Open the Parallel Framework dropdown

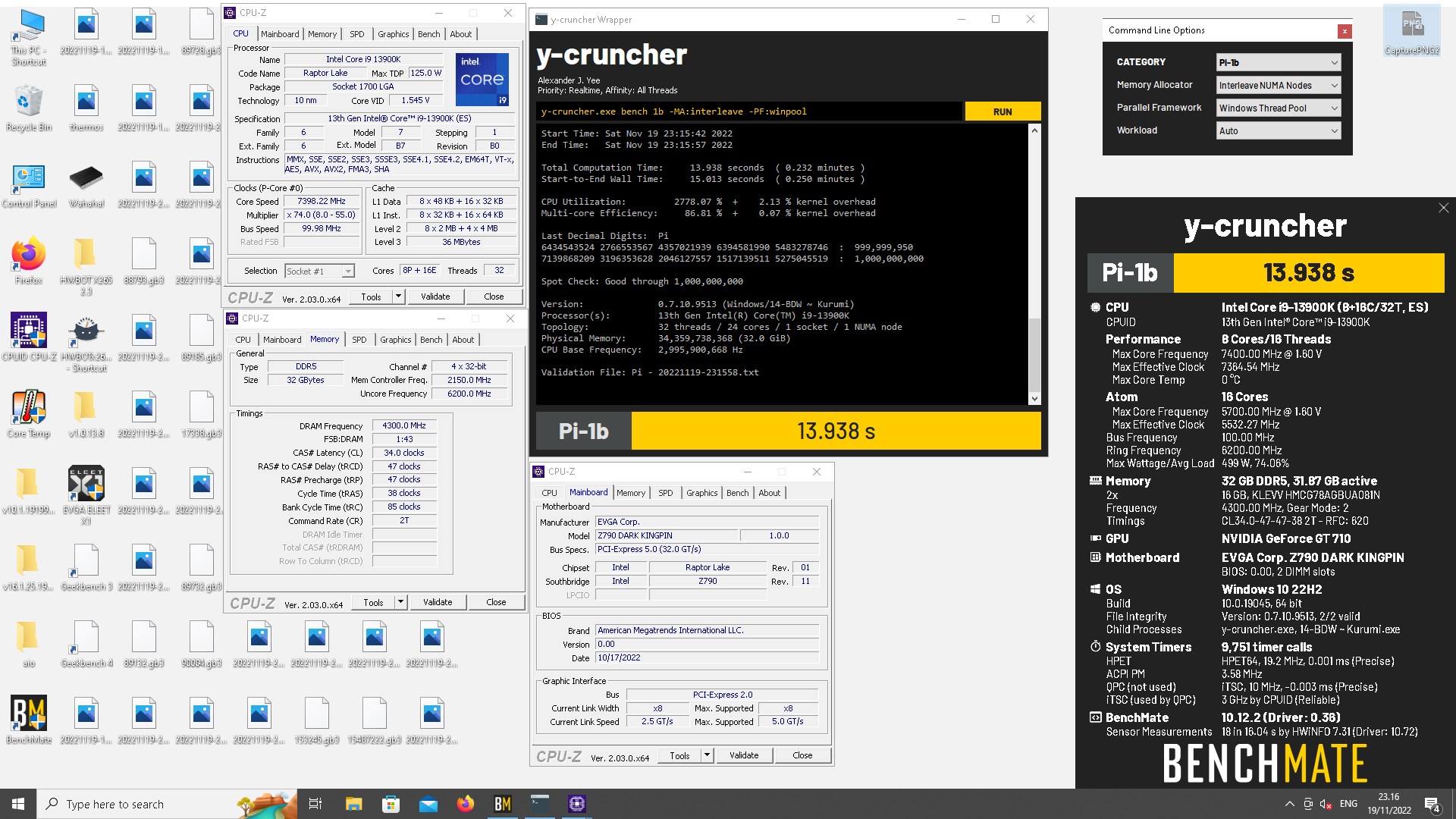1279,108
